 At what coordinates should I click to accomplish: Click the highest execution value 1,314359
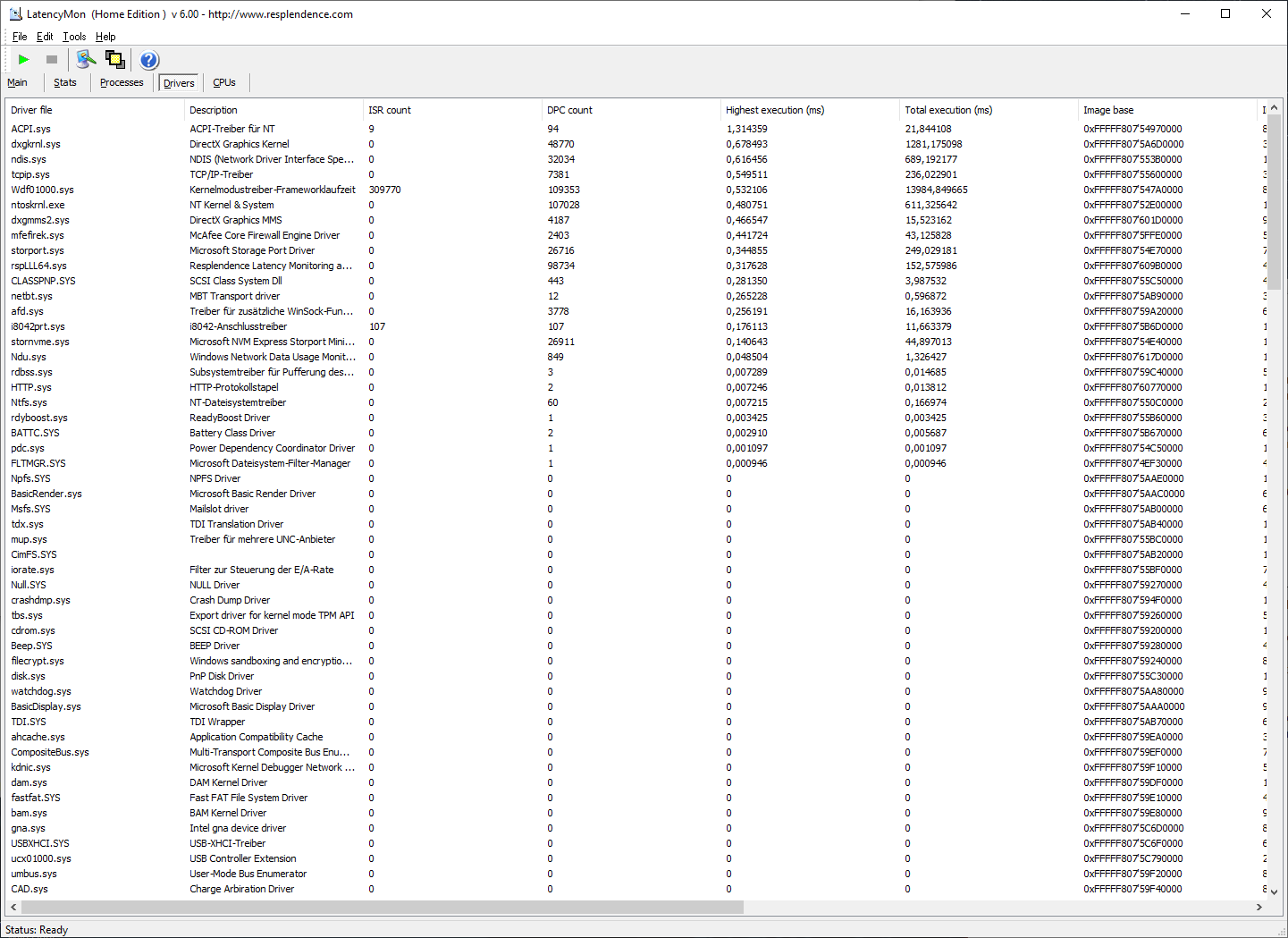(x=747, y=129)
